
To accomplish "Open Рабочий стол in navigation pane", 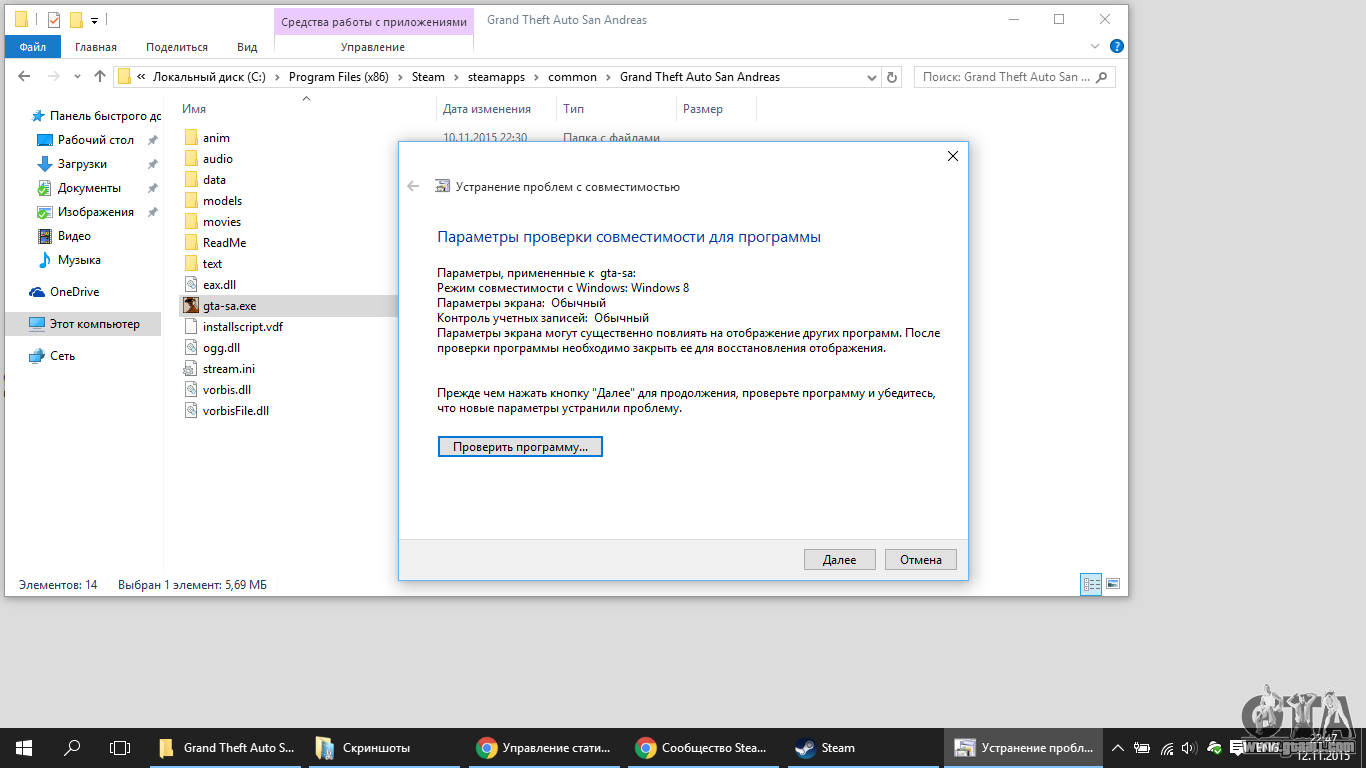I will [x=95, y=140].
